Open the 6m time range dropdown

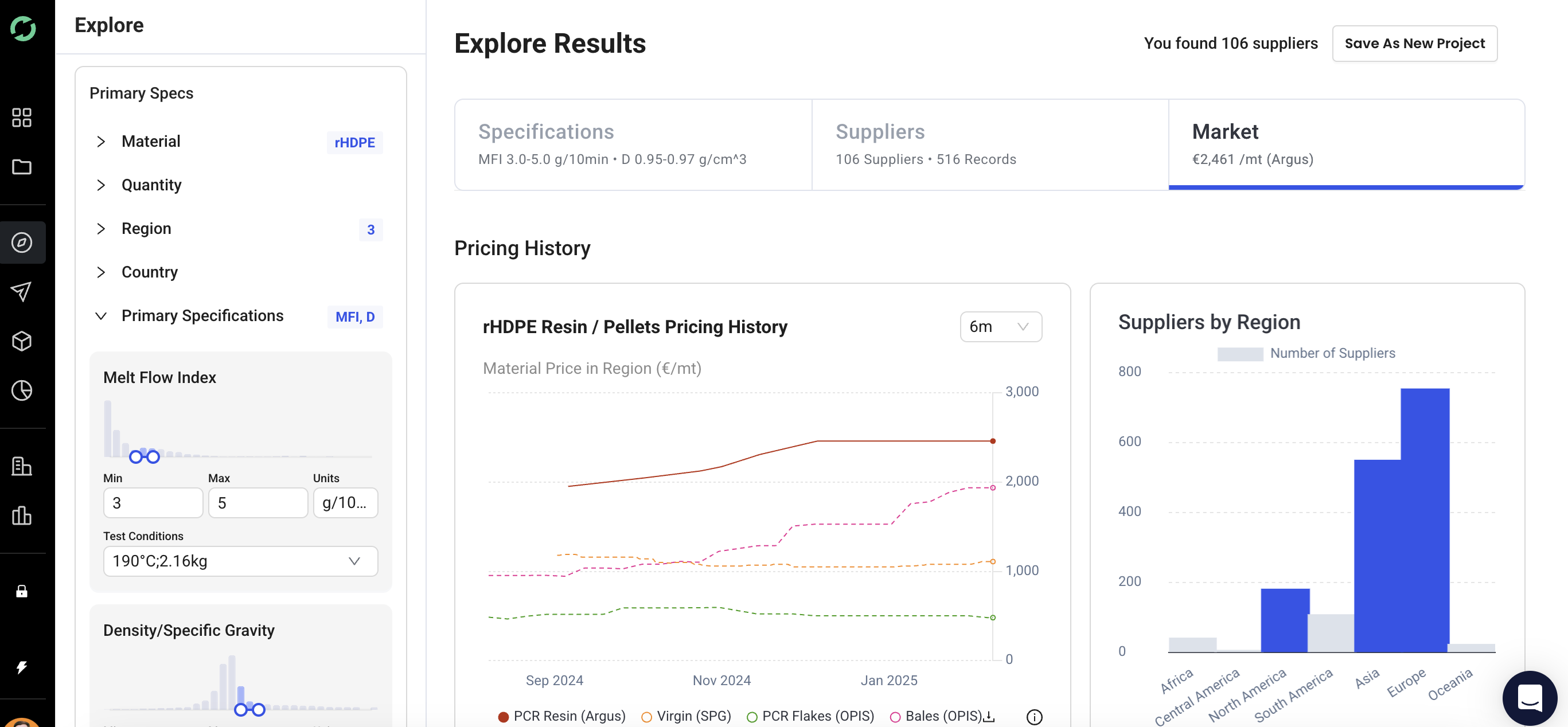[x=1001, y=327]
